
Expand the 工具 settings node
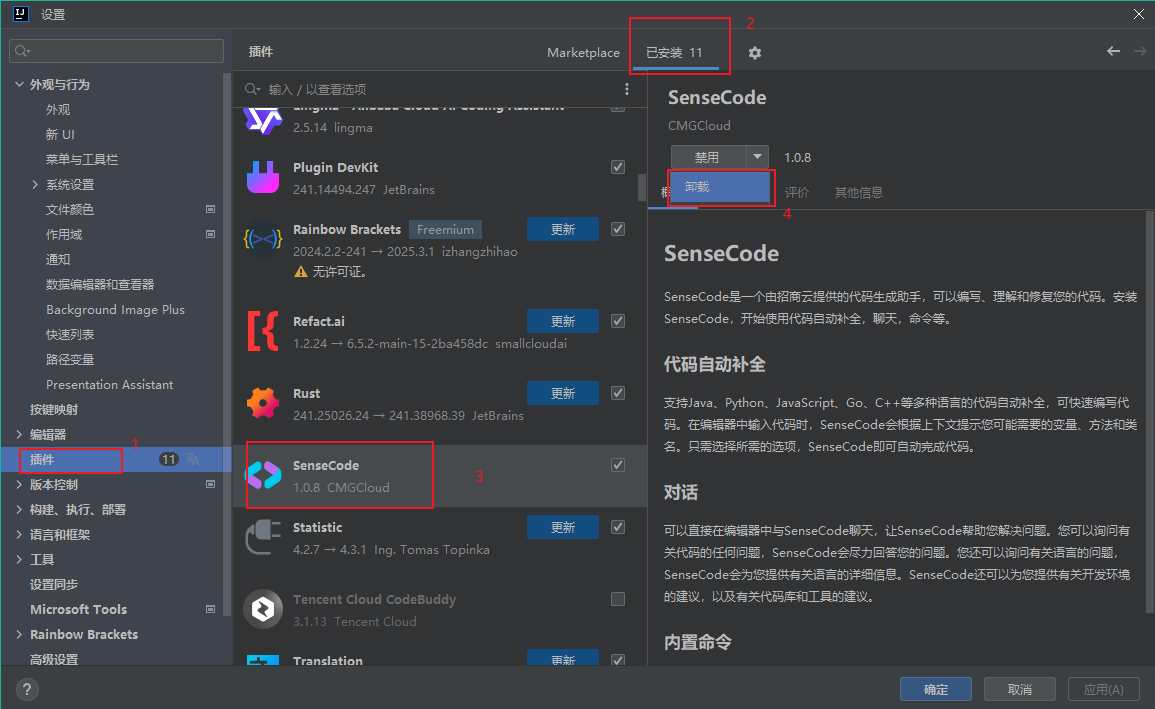point(19,560)
